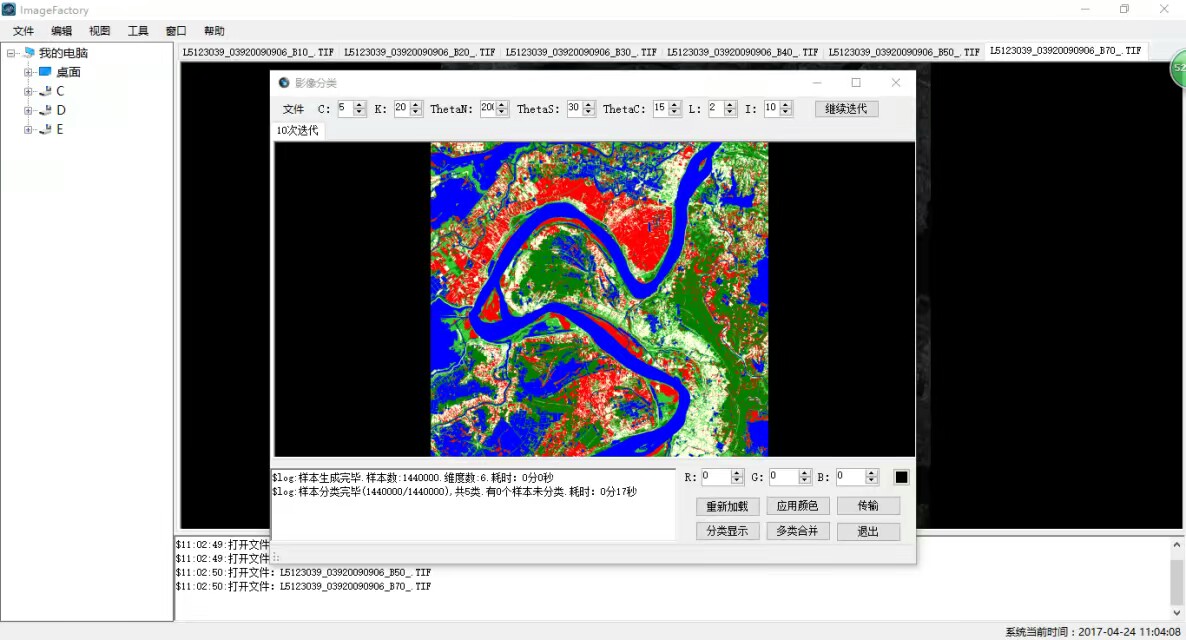This screenshot has width=1186, height=640.
Task: Expand the D drive node
Action: click(28, 110)
